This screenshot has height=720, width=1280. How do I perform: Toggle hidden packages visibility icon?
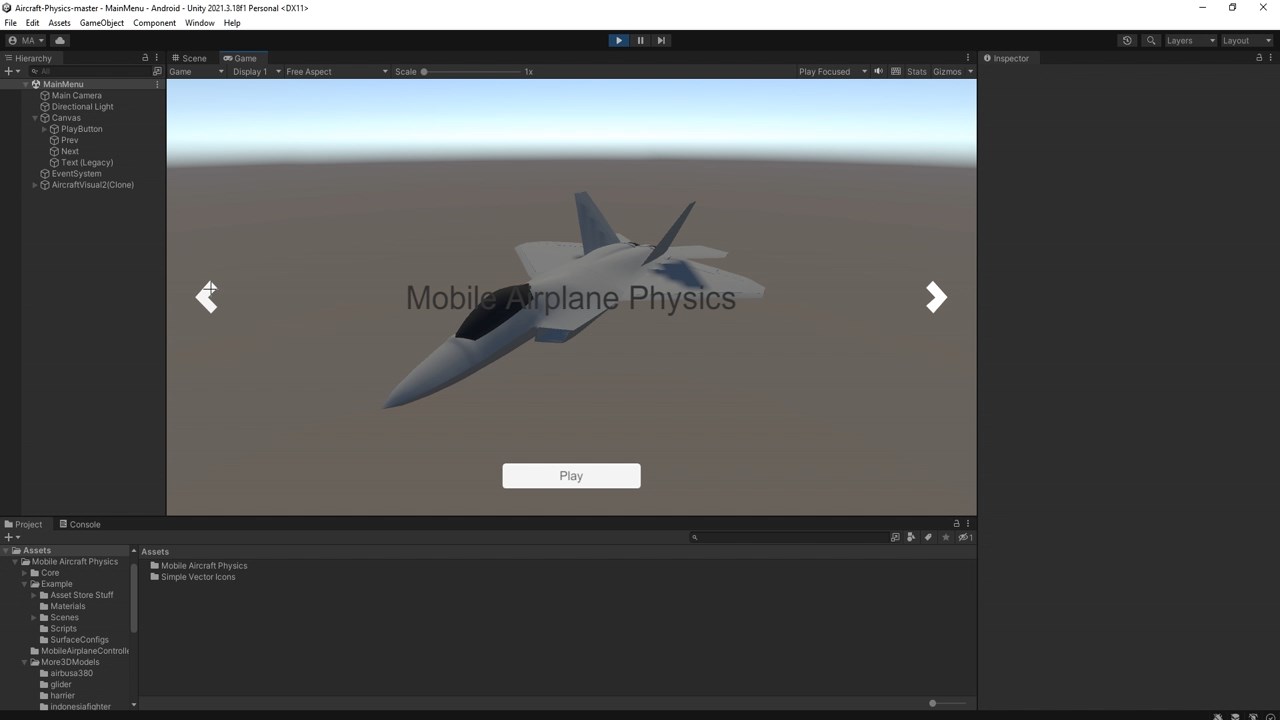click(x=965, y=537)
